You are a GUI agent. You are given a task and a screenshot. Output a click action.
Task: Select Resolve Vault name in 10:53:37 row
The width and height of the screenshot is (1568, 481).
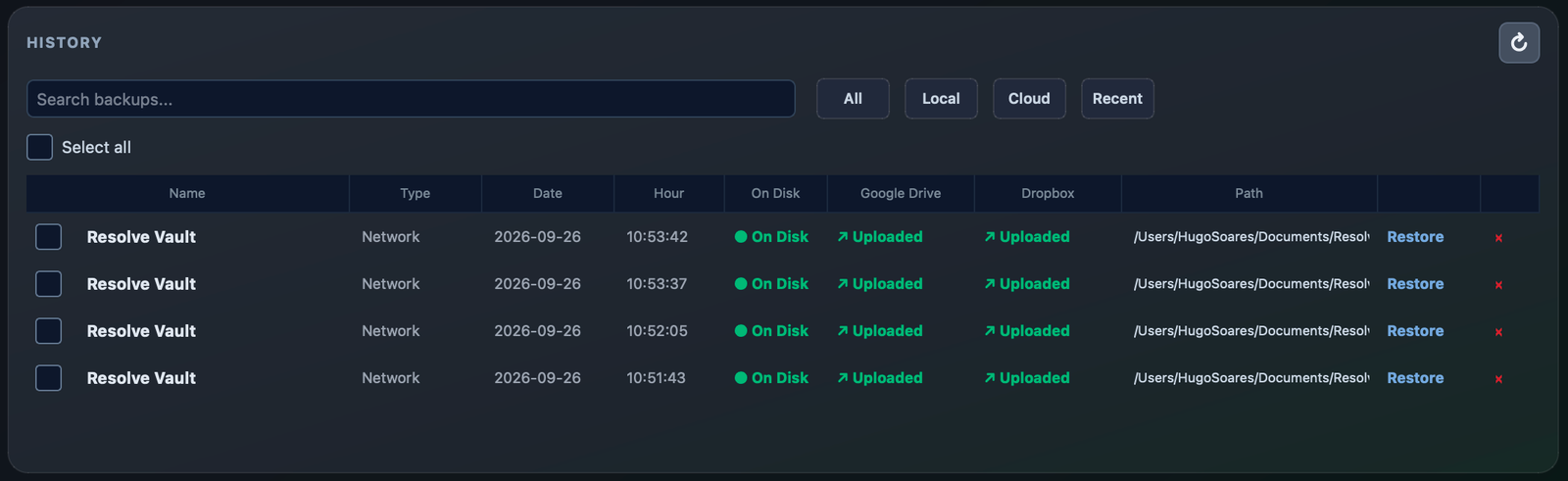141,284
